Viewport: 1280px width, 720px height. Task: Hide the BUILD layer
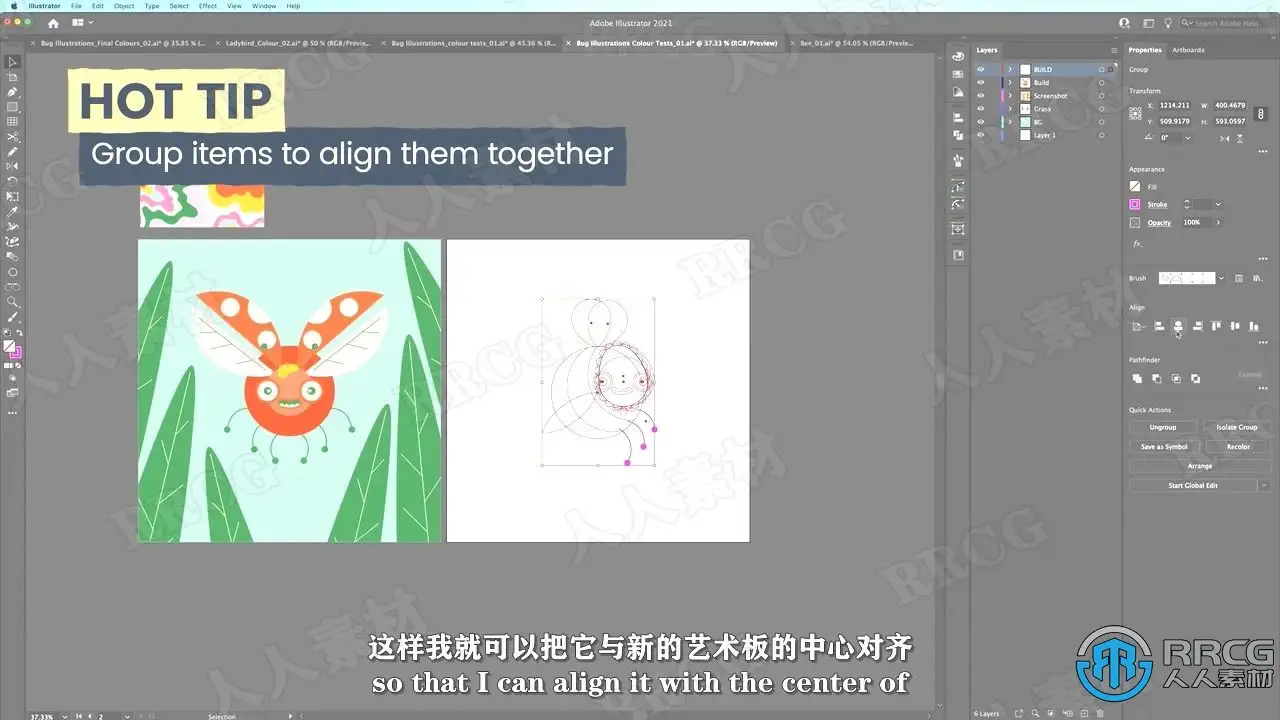tap(981, 69)
